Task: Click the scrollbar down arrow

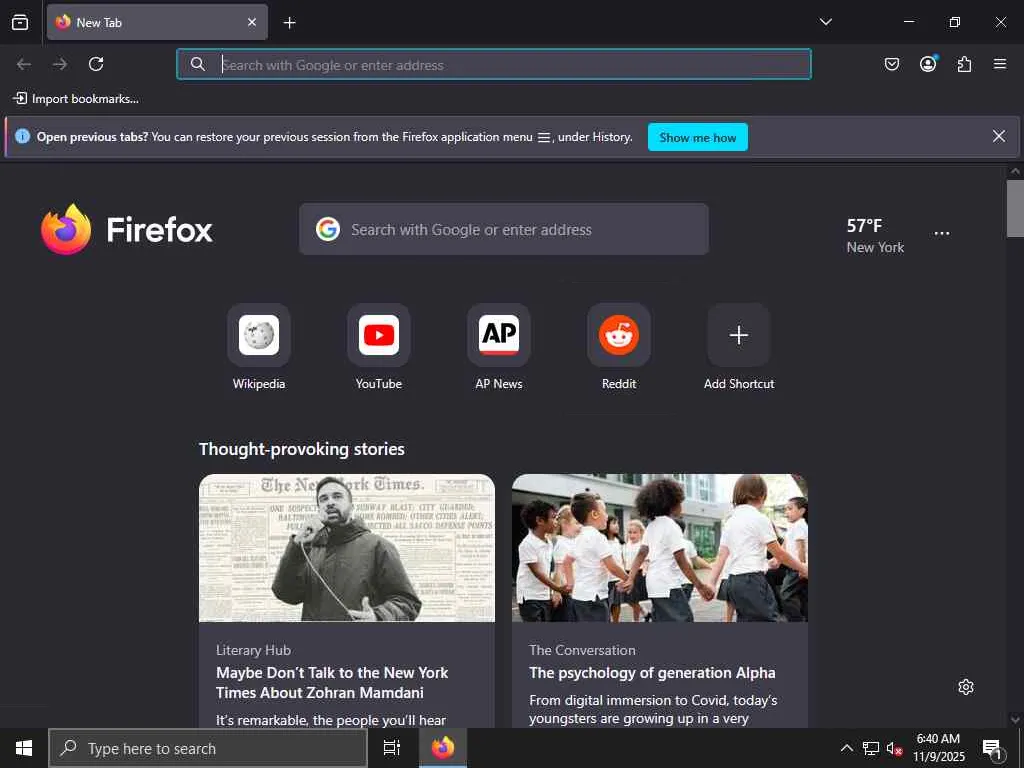Action: [x=1015, y=720]
